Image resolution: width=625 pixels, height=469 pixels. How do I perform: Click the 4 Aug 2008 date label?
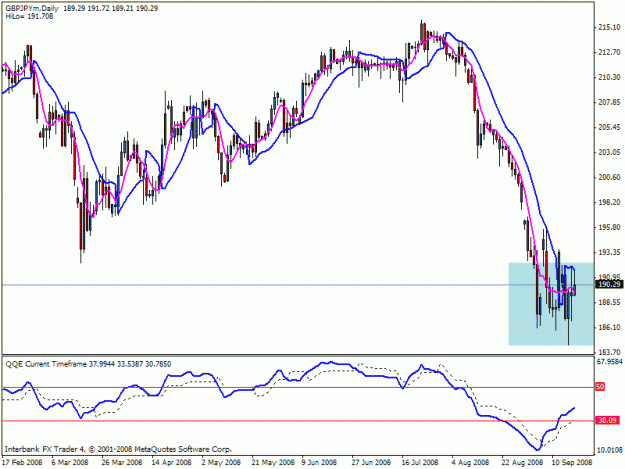click(x=470, y=462)
